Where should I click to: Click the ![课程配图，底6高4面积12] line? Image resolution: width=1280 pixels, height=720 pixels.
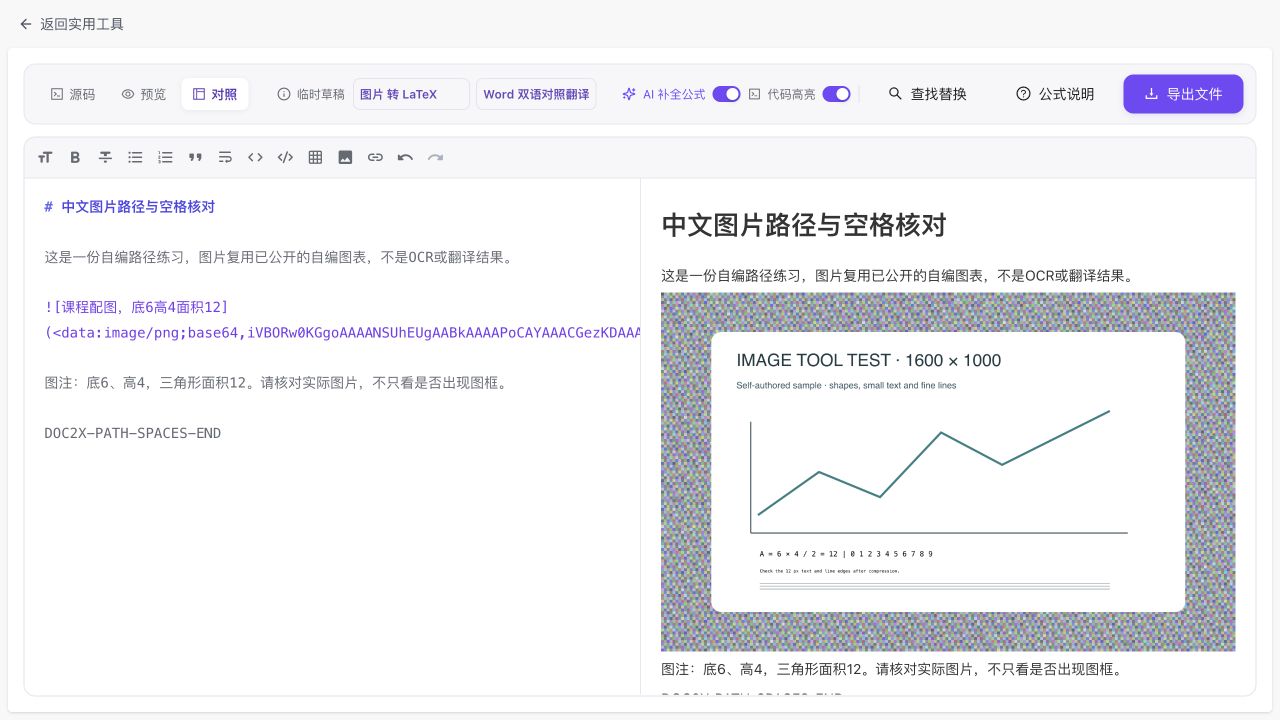[x=136, y=307]
